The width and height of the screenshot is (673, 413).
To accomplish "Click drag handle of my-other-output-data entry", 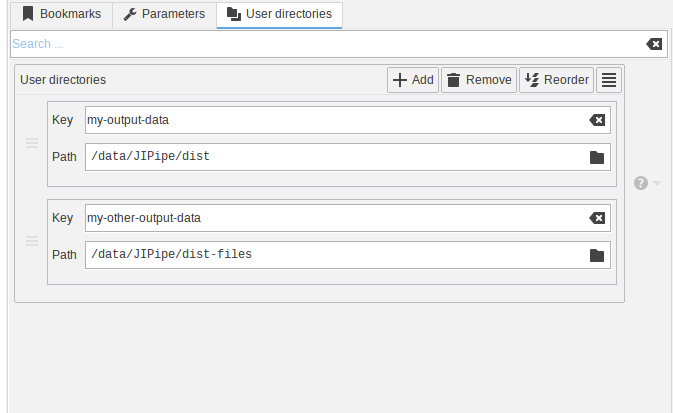I will click(x=31, y=241).
